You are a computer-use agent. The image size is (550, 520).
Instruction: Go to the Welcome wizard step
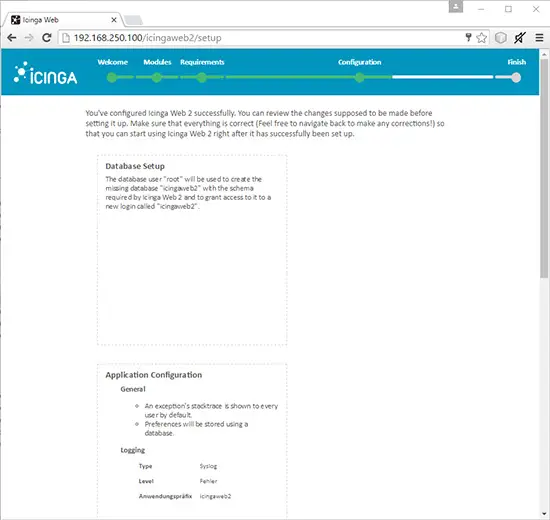coord(113,62)
